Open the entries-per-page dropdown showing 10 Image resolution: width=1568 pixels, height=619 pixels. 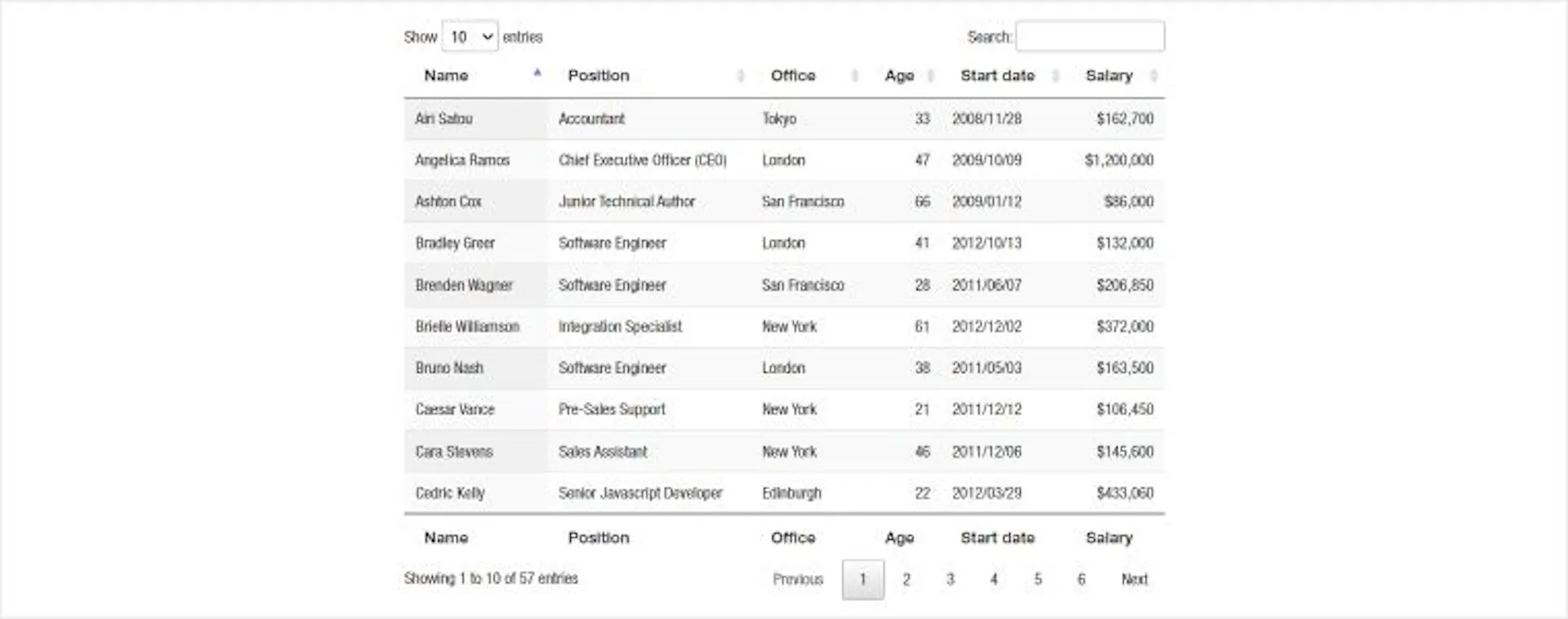coord(470,37)
